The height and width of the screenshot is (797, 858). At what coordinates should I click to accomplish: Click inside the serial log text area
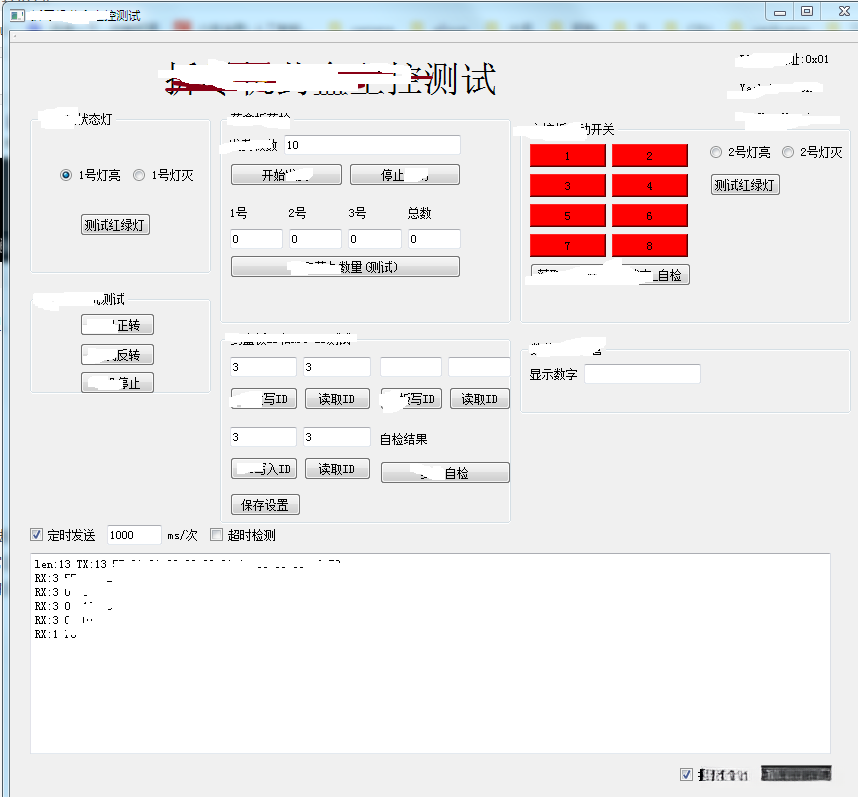(430, 653)
